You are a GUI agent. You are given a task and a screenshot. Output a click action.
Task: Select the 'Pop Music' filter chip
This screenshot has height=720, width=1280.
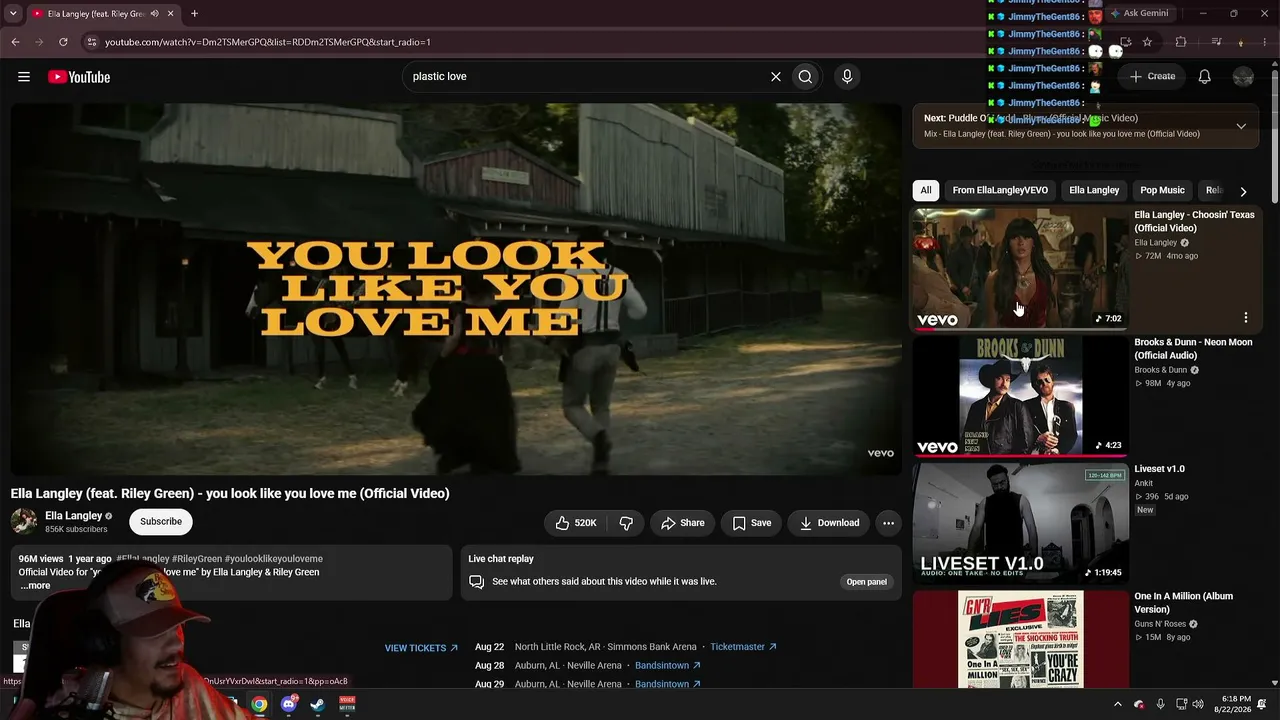(x=1162, y=190)
